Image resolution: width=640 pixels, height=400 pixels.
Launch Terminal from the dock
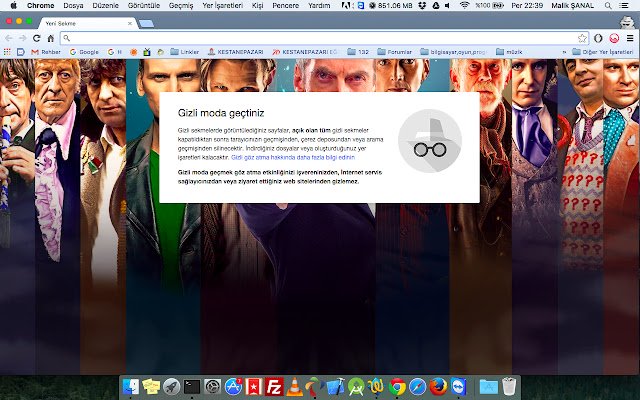coord(192,387)
